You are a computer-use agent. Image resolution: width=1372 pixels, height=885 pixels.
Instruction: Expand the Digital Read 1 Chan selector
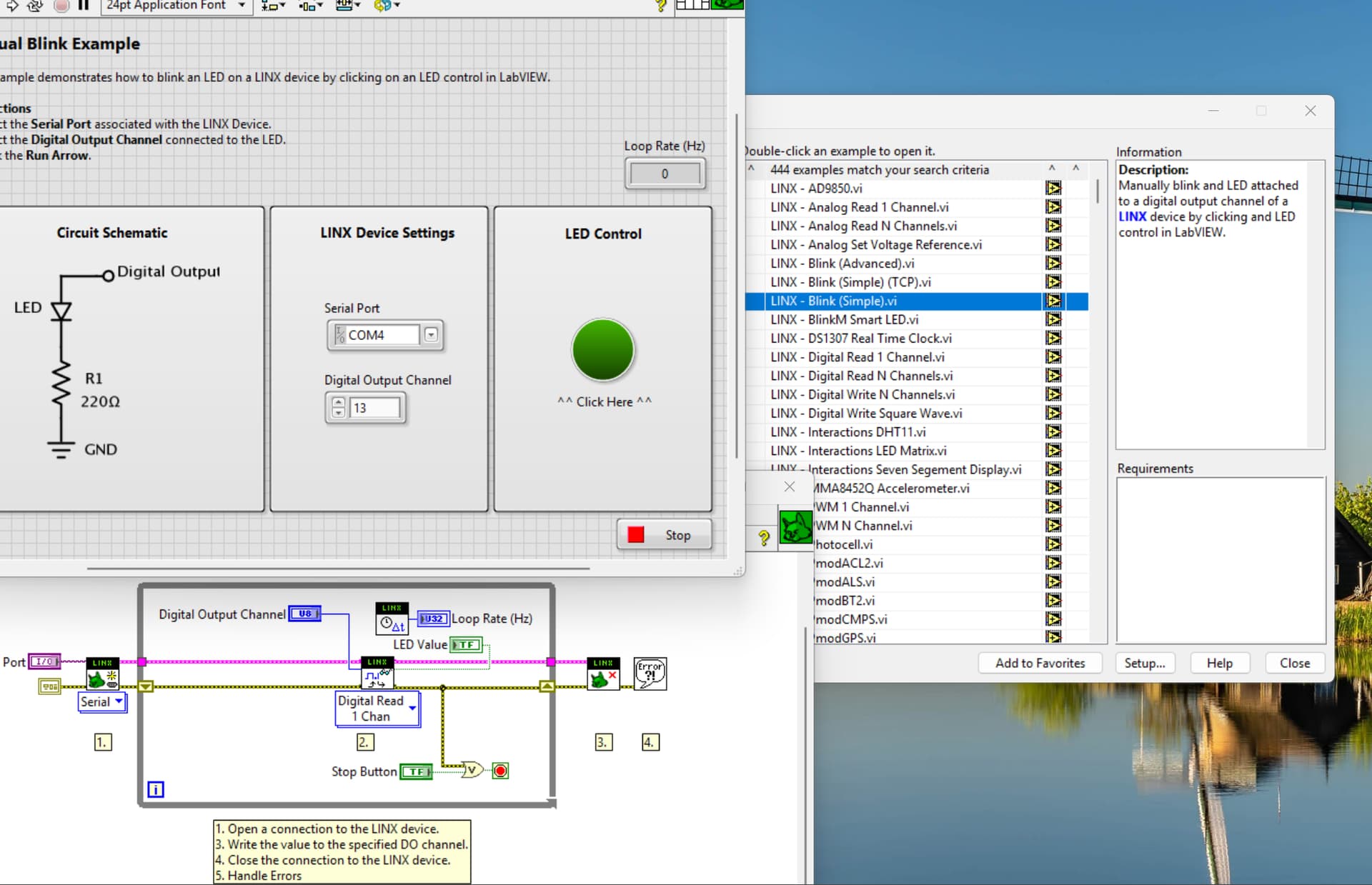coord(412,709)
